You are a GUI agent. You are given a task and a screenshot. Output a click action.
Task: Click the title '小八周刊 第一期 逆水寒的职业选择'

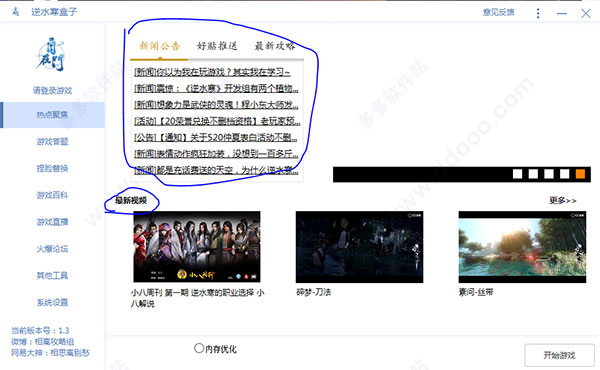click(x=197, y=298)
